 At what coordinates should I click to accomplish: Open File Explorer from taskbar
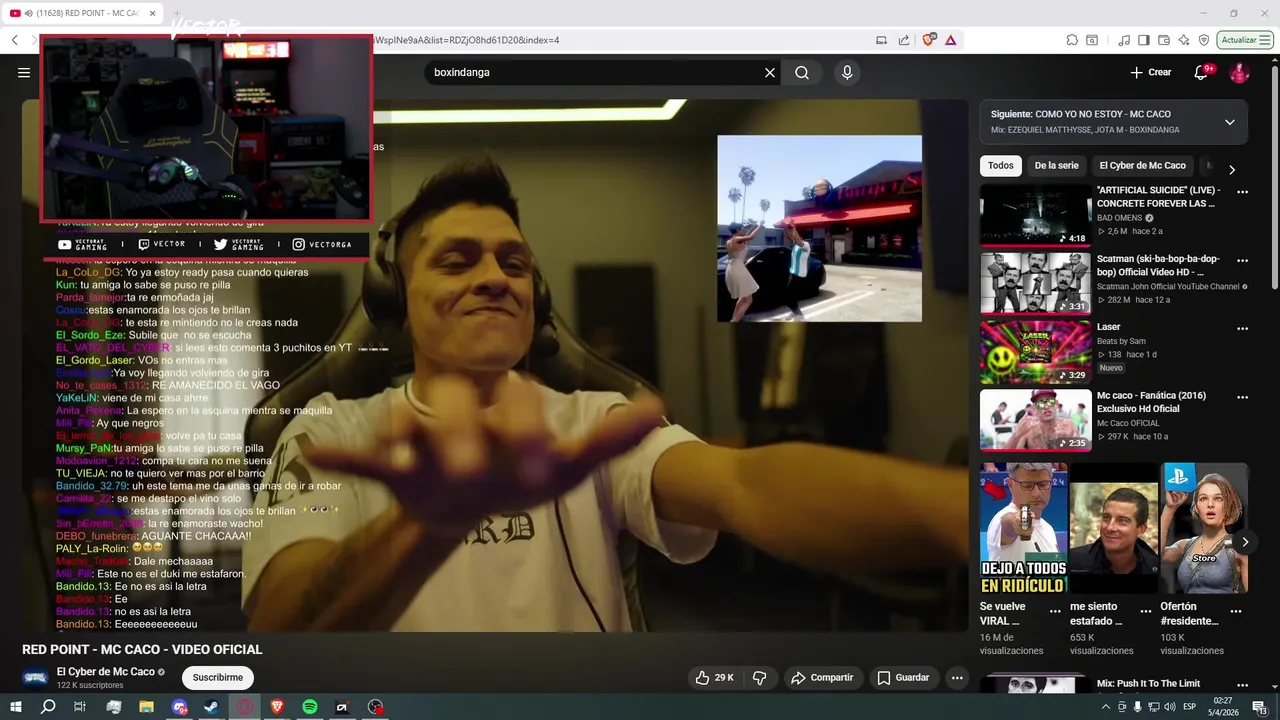[x=146, y=706]
